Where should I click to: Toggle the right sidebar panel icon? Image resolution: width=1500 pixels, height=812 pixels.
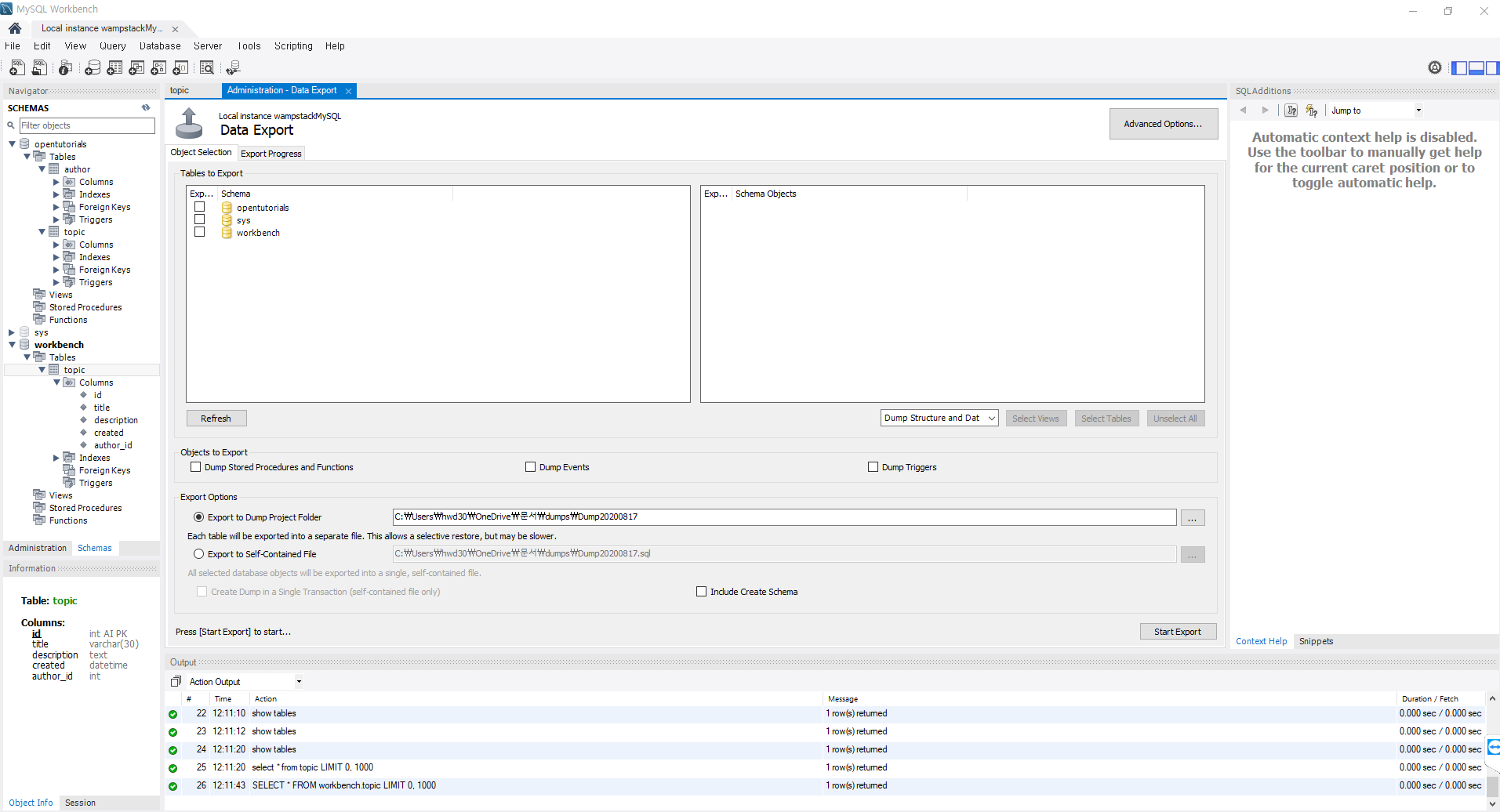click(x=1491, y=68)
